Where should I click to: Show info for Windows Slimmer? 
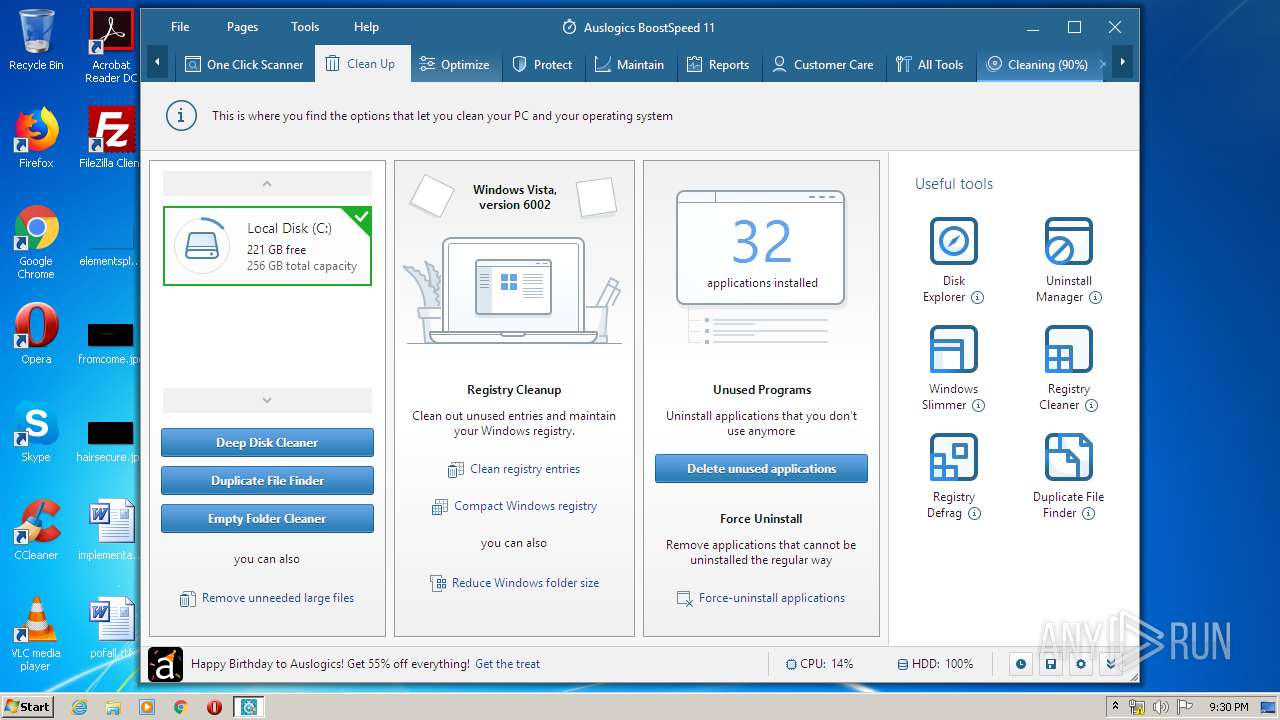(979, 405)
